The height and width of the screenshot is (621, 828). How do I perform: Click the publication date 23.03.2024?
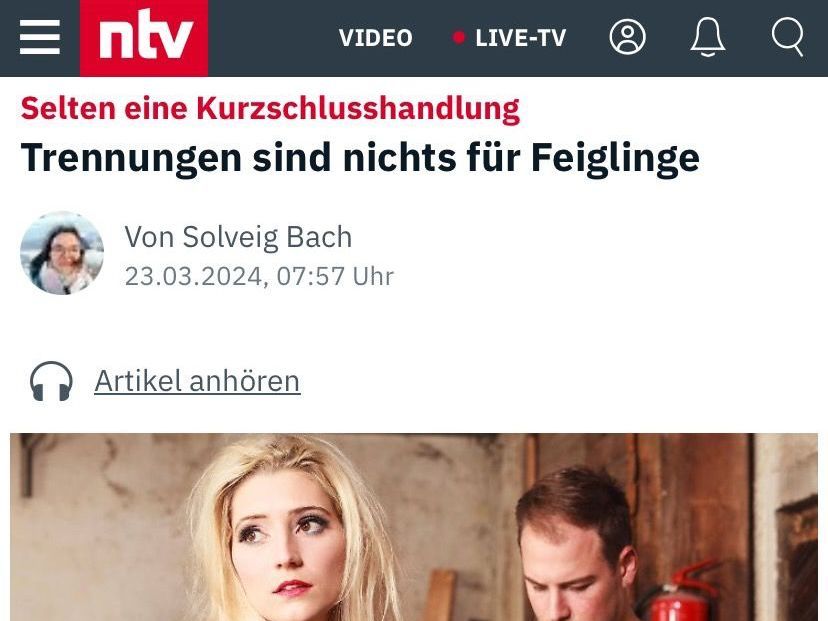click(x=193, y=276)
